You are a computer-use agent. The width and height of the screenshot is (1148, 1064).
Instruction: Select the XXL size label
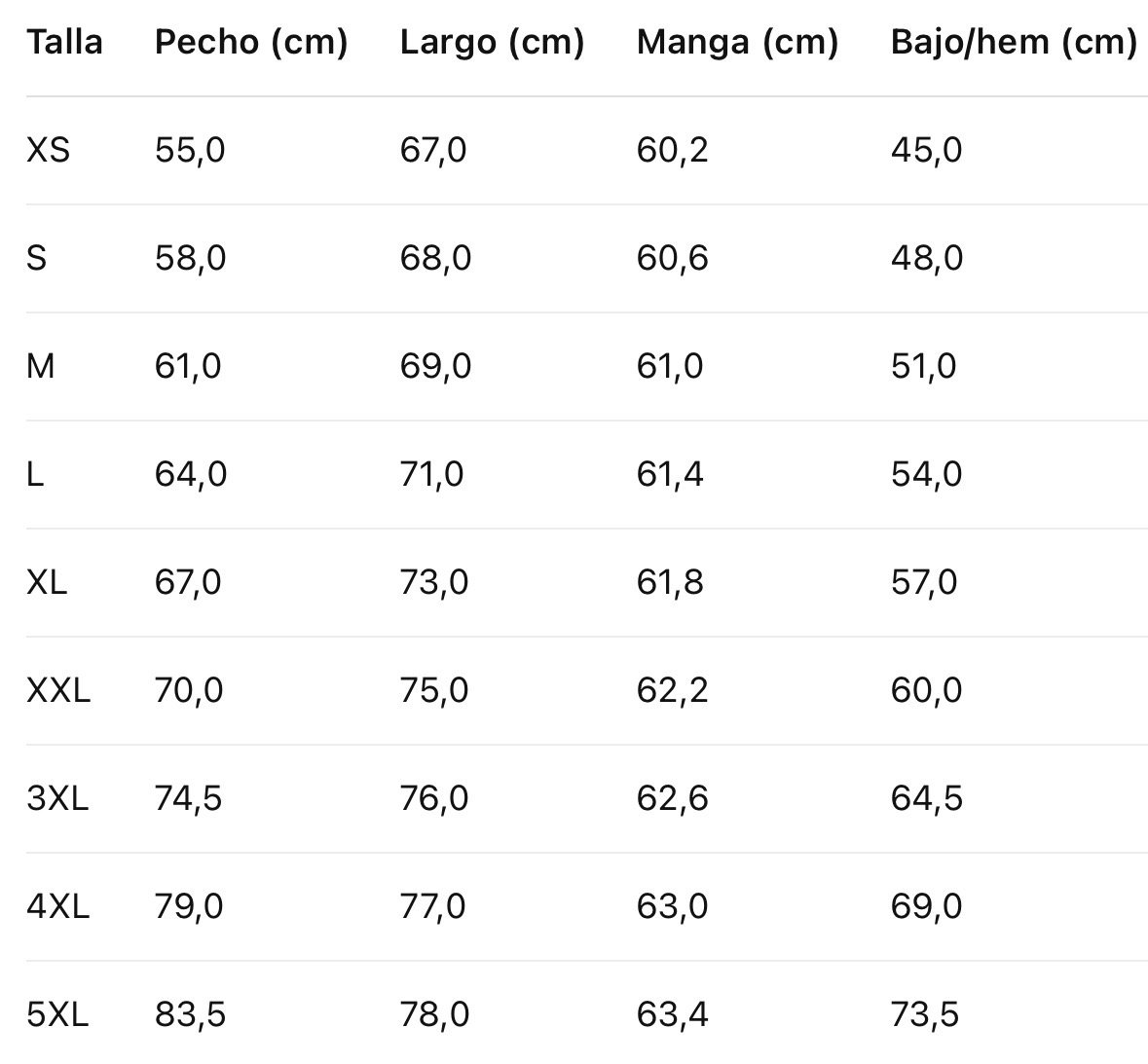point(58,690)
